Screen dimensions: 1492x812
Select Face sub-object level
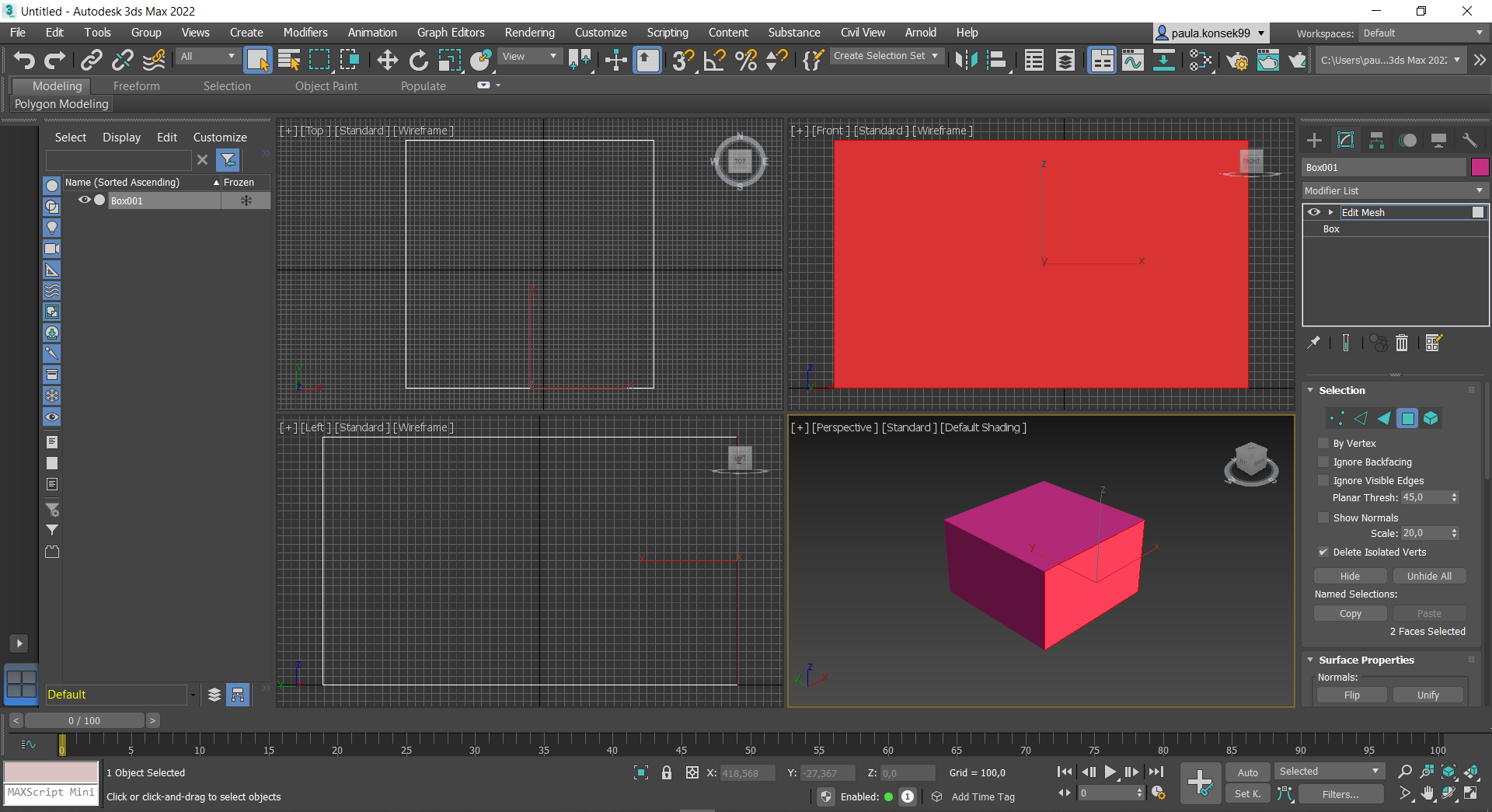tap(1384, 418)
